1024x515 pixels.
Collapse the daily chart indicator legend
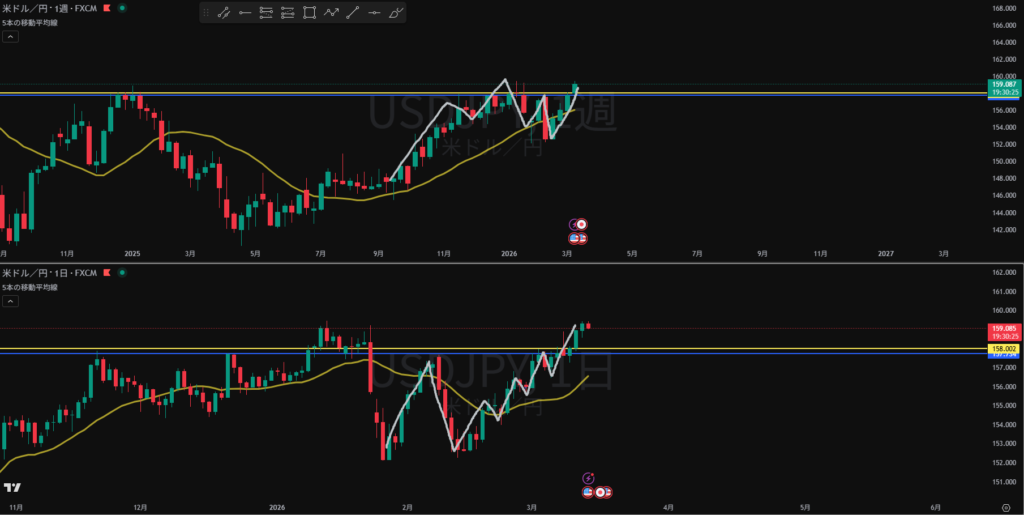pyautogui.click(x=10, y=301)
